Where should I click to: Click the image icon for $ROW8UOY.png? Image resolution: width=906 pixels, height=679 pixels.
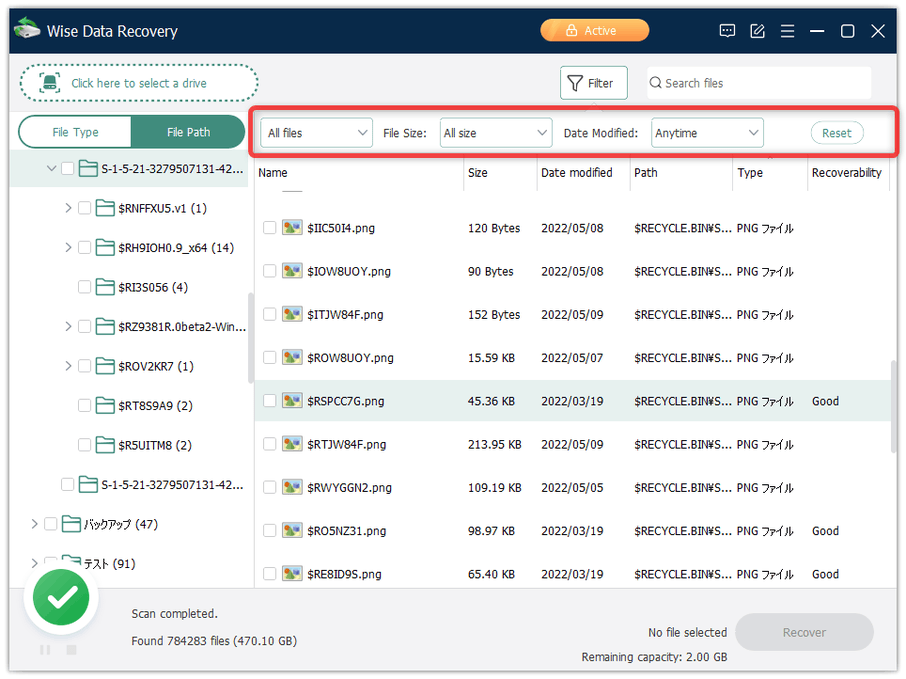pyautogui.click(x=292, y=358)
